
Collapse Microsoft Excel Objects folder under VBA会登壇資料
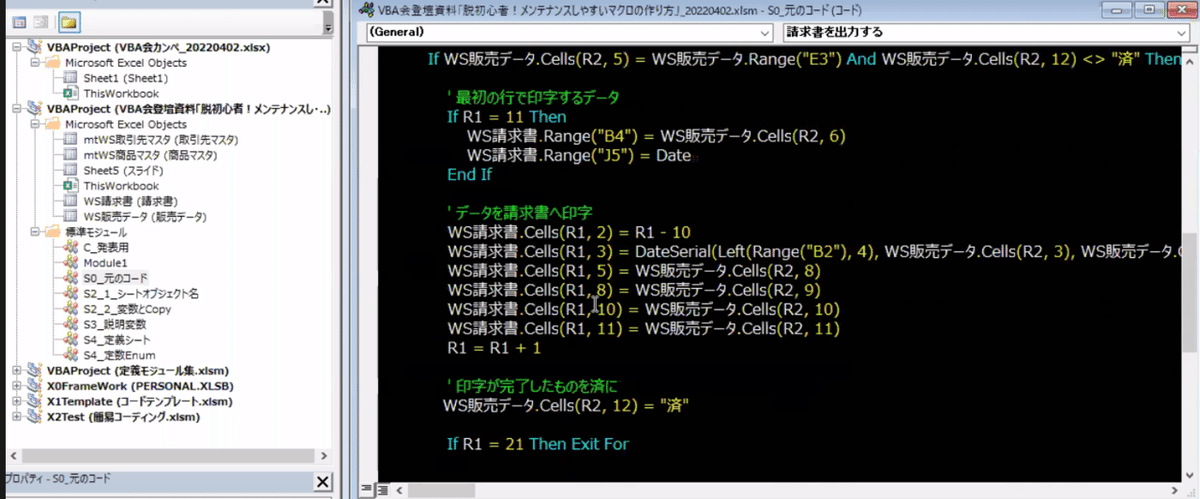pos(34,124)
